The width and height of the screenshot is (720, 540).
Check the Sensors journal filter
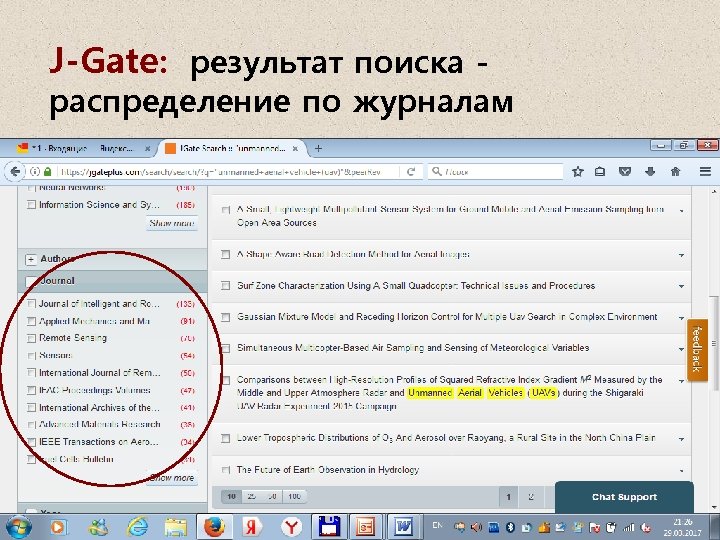[31, 356]
